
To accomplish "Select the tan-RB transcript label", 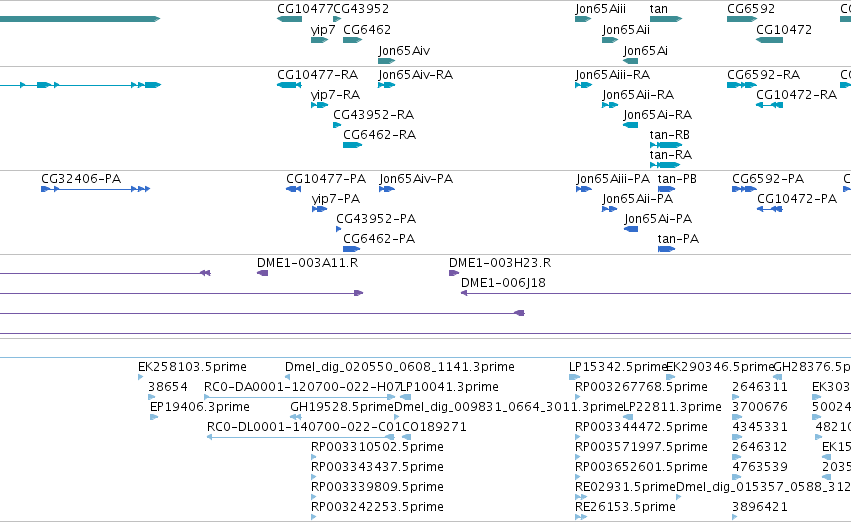I will [670, 135].
